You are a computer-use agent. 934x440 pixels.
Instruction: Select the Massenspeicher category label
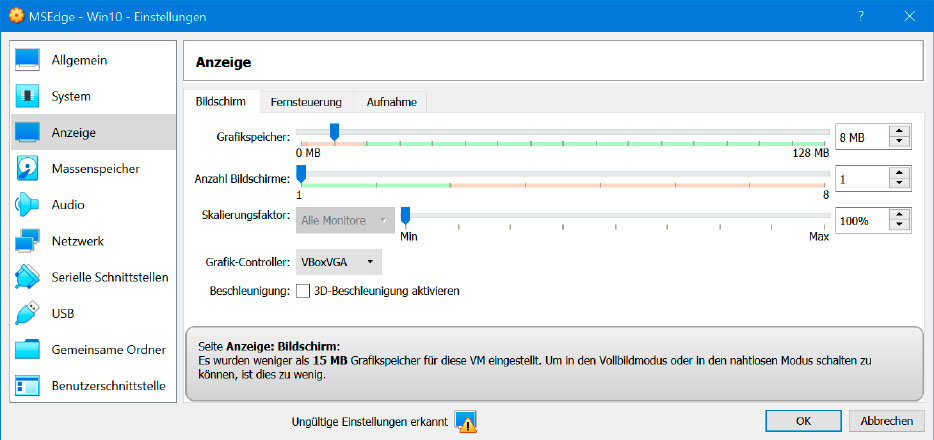(95, 169)
